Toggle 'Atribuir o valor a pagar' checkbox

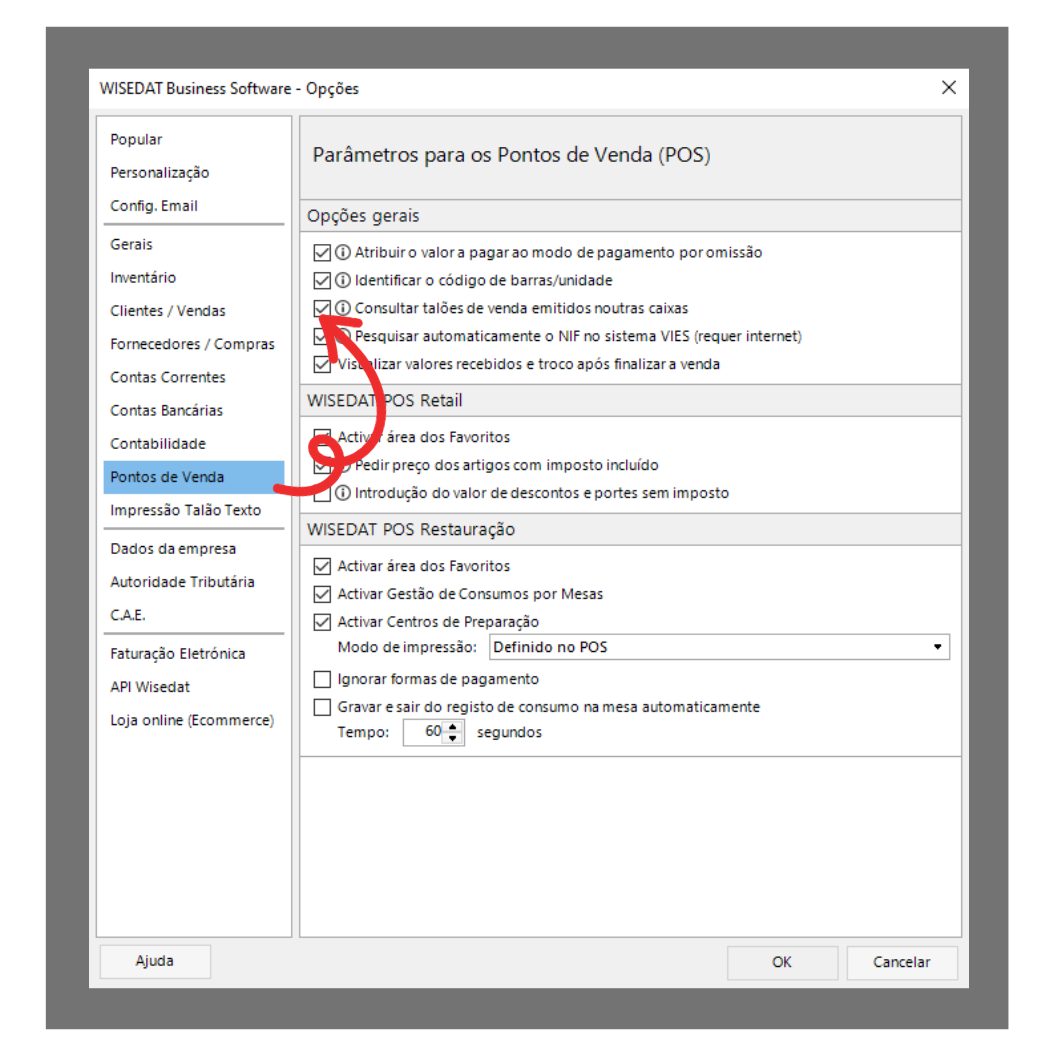coord(322,253)
